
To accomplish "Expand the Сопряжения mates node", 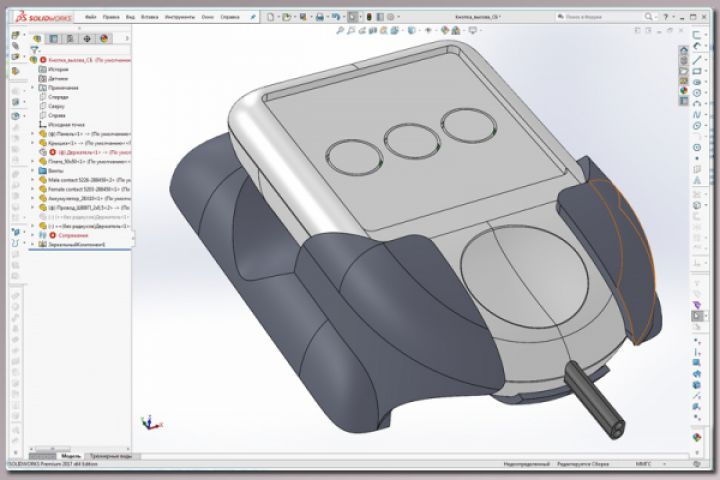I will pos(33,235).
